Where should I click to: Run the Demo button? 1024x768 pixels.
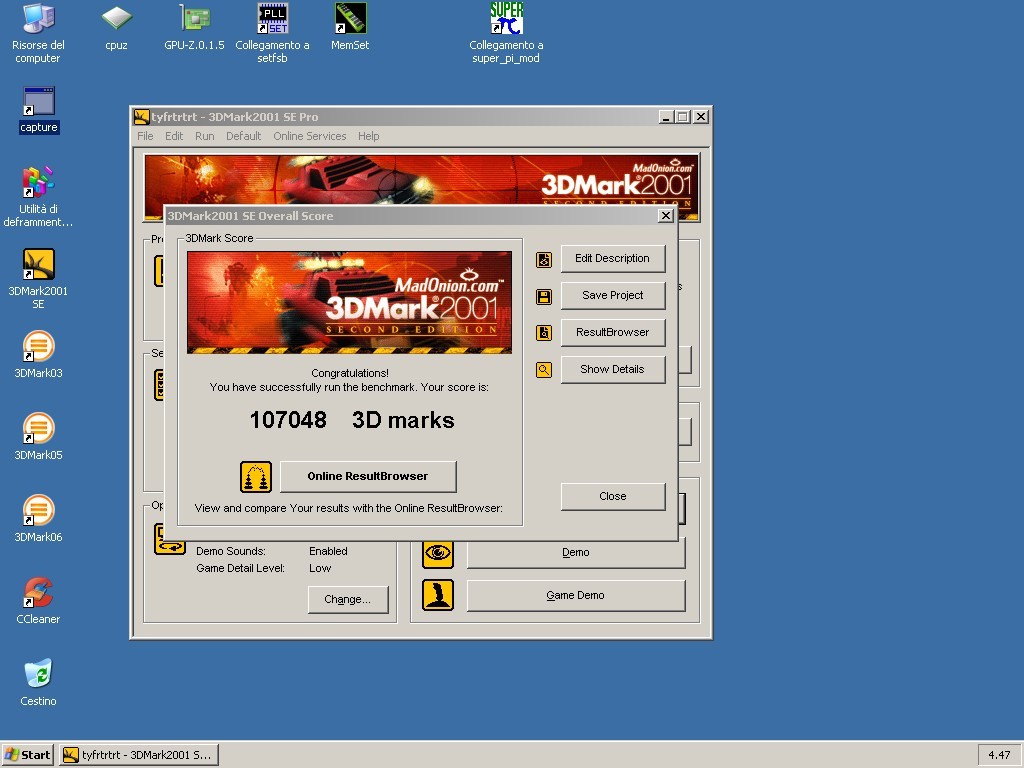point(576,552)
